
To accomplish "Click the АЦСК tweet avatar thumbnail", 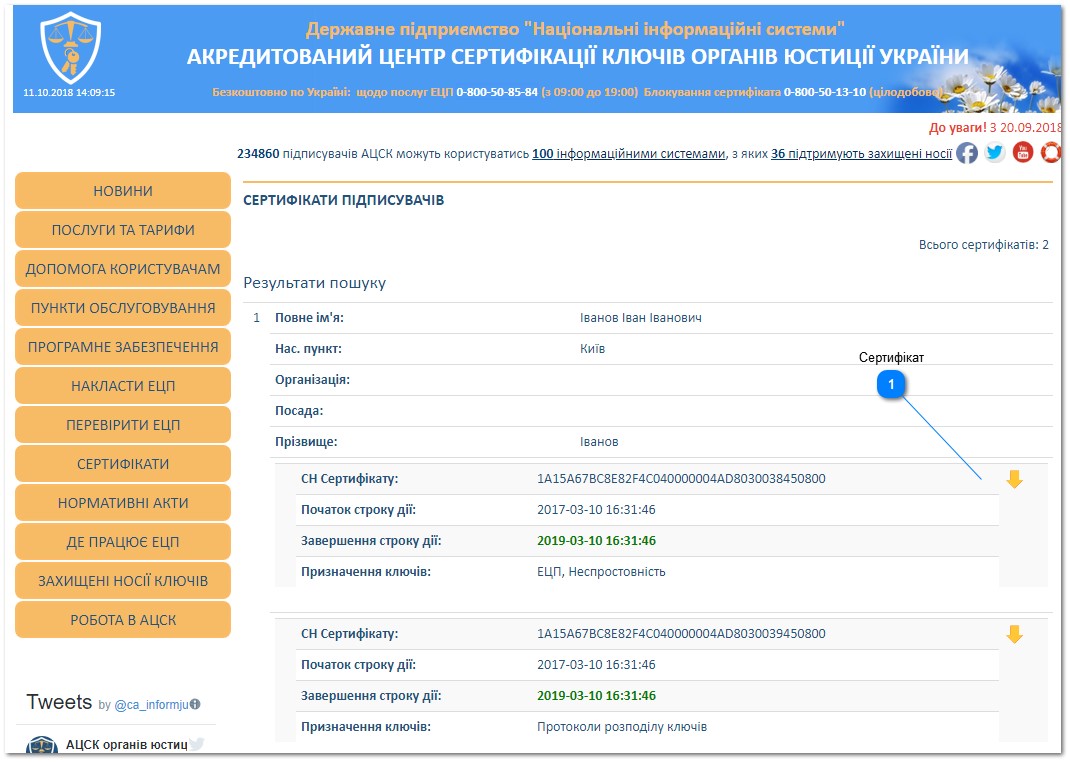I will 41,746.
